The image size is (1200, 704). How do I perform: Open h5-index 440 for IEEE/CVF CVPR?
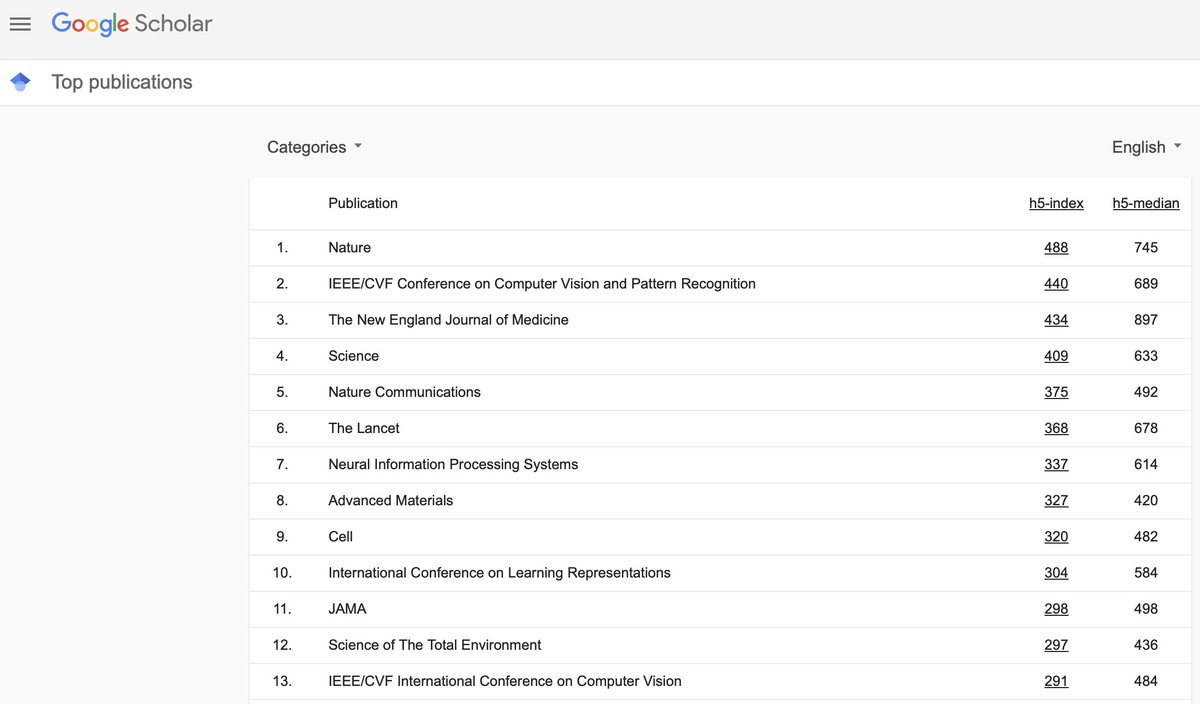(1056, 284)
